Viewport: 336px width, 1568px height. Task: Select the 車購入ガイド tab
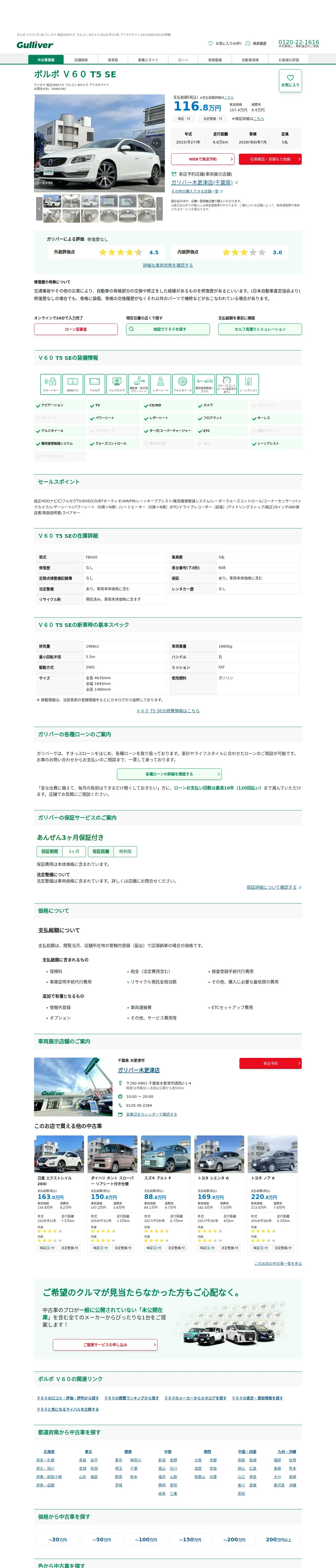coord(148,60)
